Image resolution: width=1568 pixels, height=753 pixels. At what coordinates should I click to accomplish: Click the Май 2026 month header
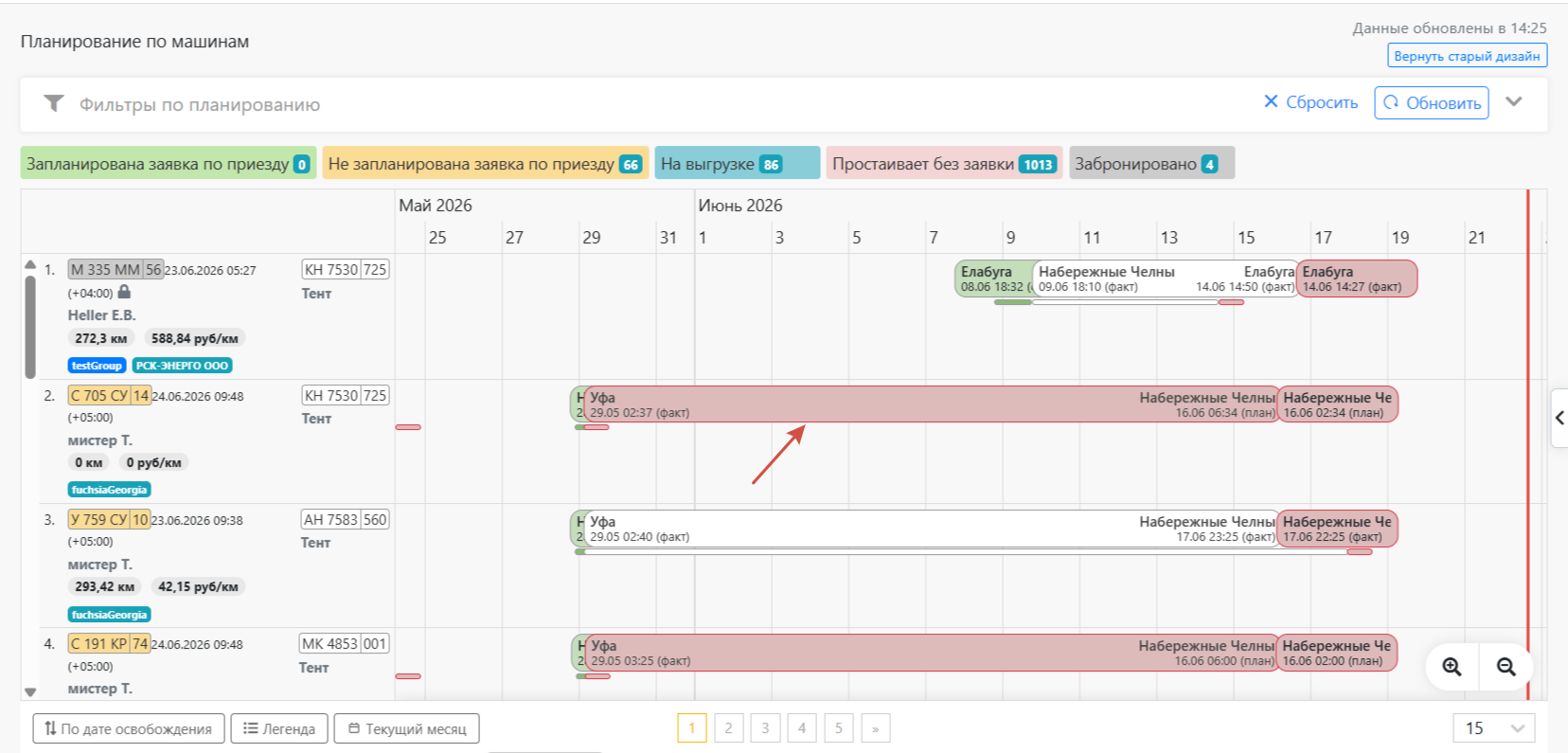coord(436,206)
